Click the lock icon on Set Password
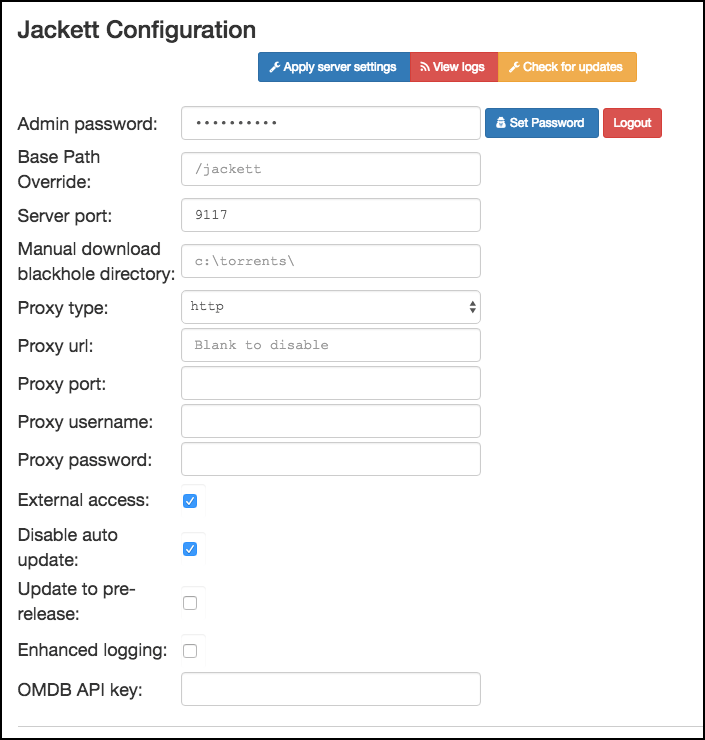This screenshot has height=740, width=705. (501, 123)
